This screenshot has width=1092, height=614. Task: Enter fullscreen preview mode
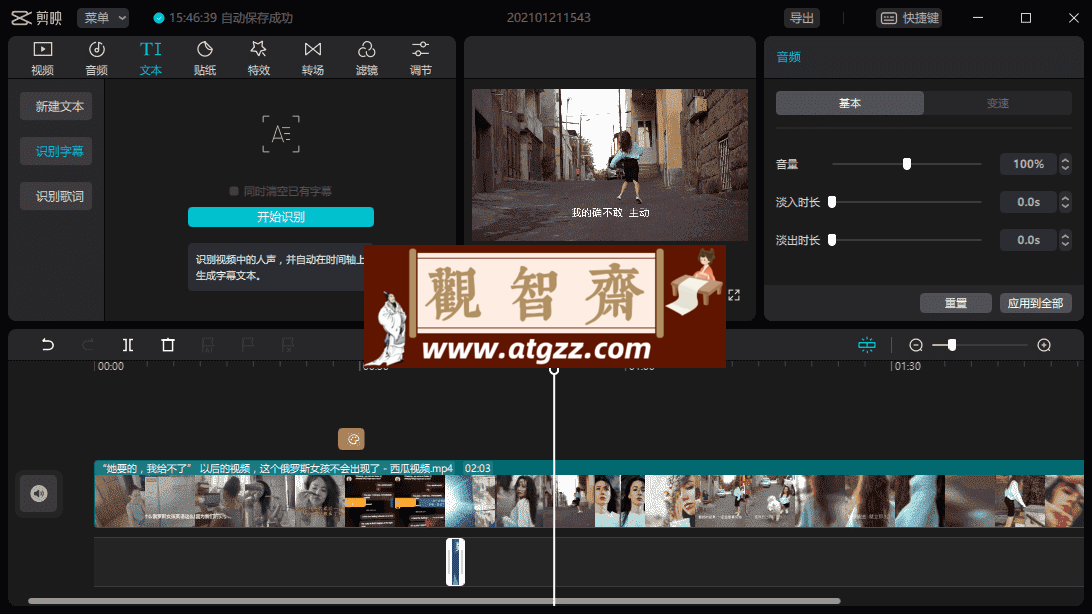click(x=734, y=295)
